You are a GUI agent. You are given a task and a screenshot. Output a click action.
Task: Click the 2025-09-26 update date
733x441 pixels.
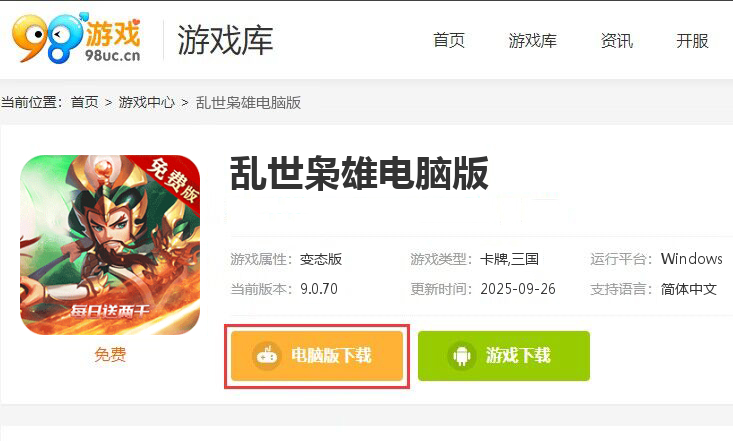click(518, 289)
